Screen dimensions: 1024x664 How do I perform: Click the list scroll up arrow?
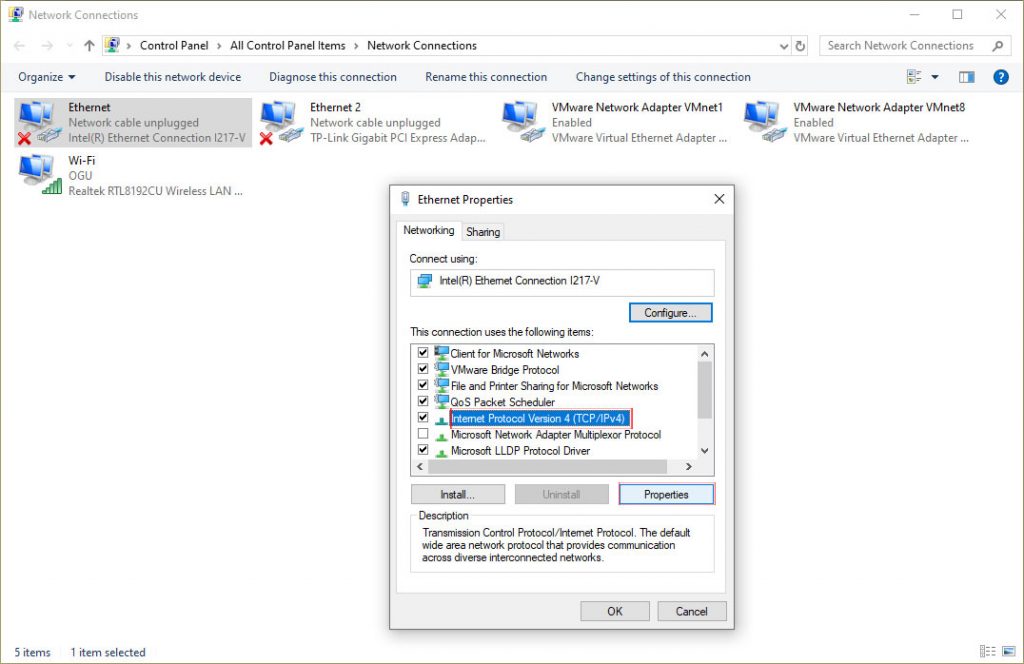704,354
